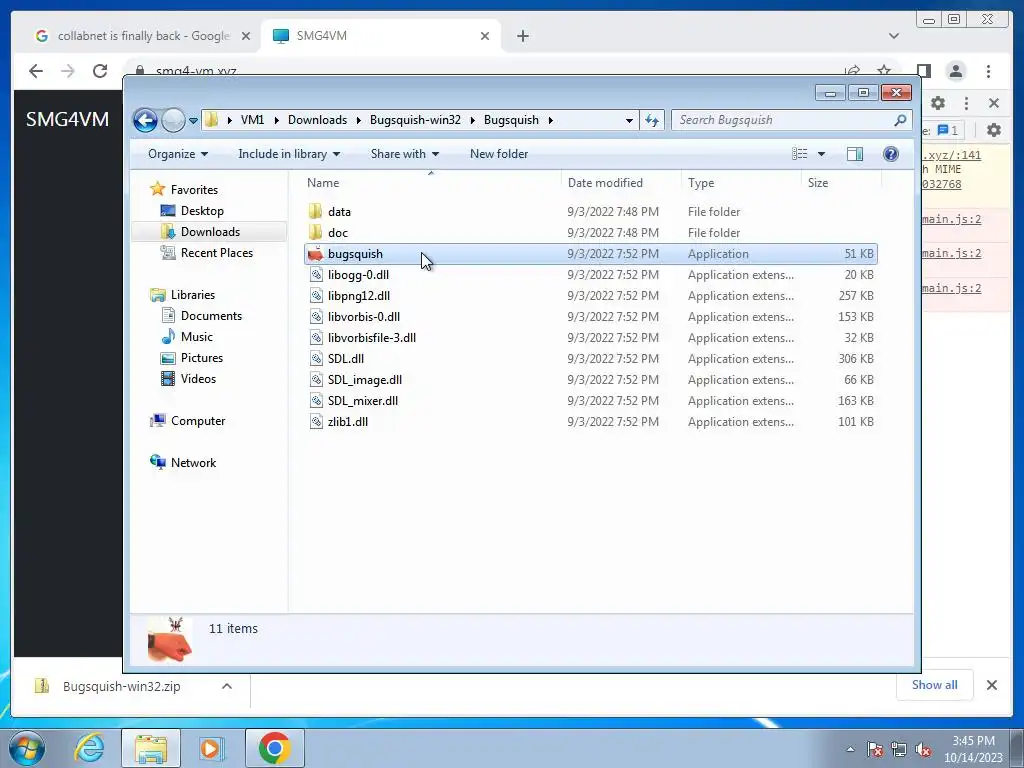Click the New folder button

pyautogui.click(x=499, y=154)
